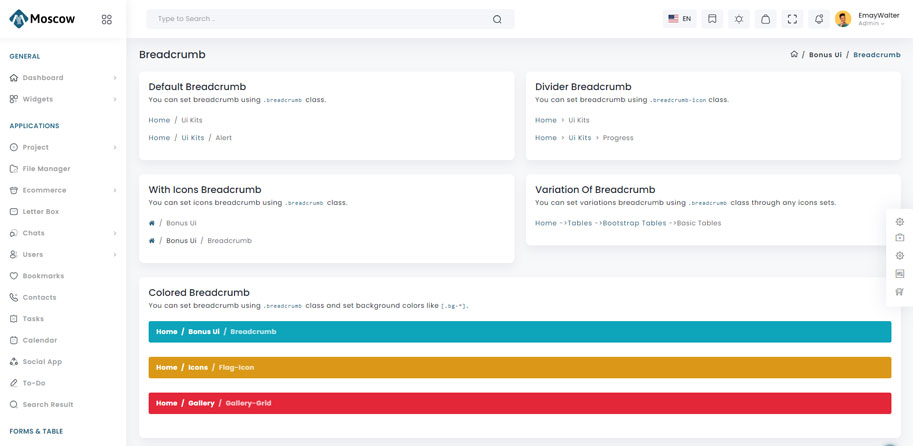
Task: Open File Manager from the sidebar
Action: point(46,169)
